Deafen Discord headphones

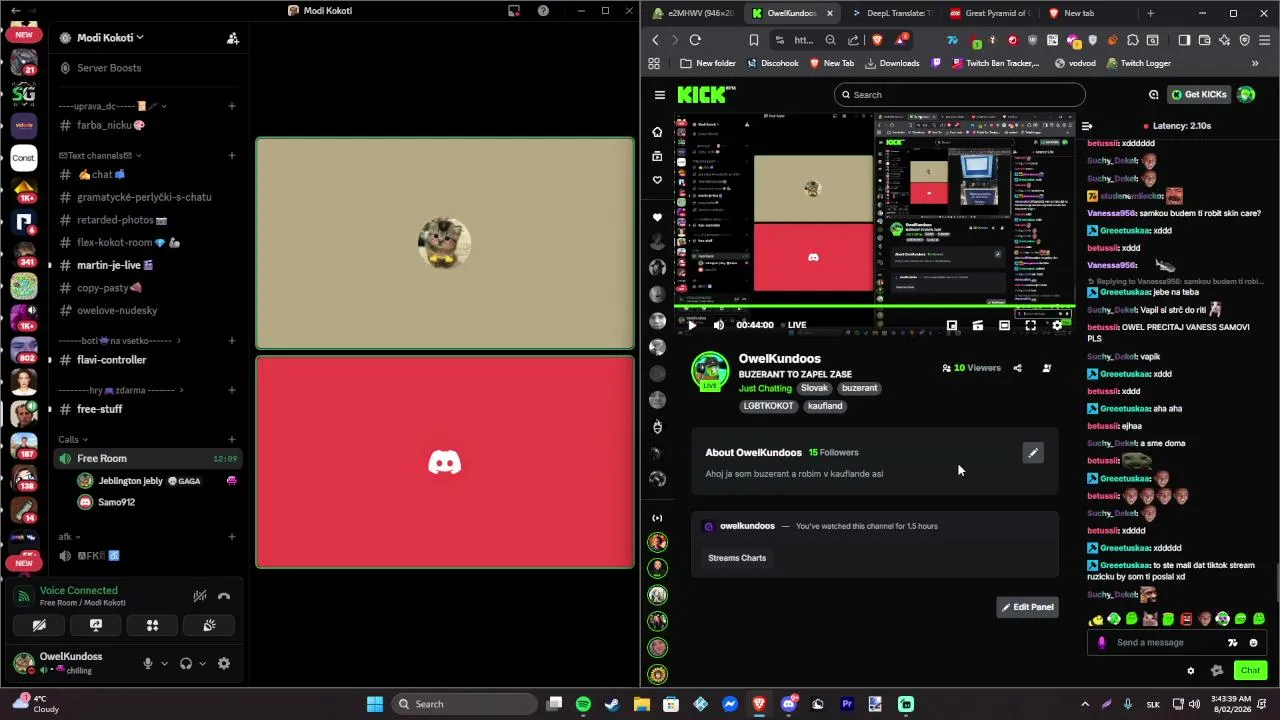pos(185,663)
